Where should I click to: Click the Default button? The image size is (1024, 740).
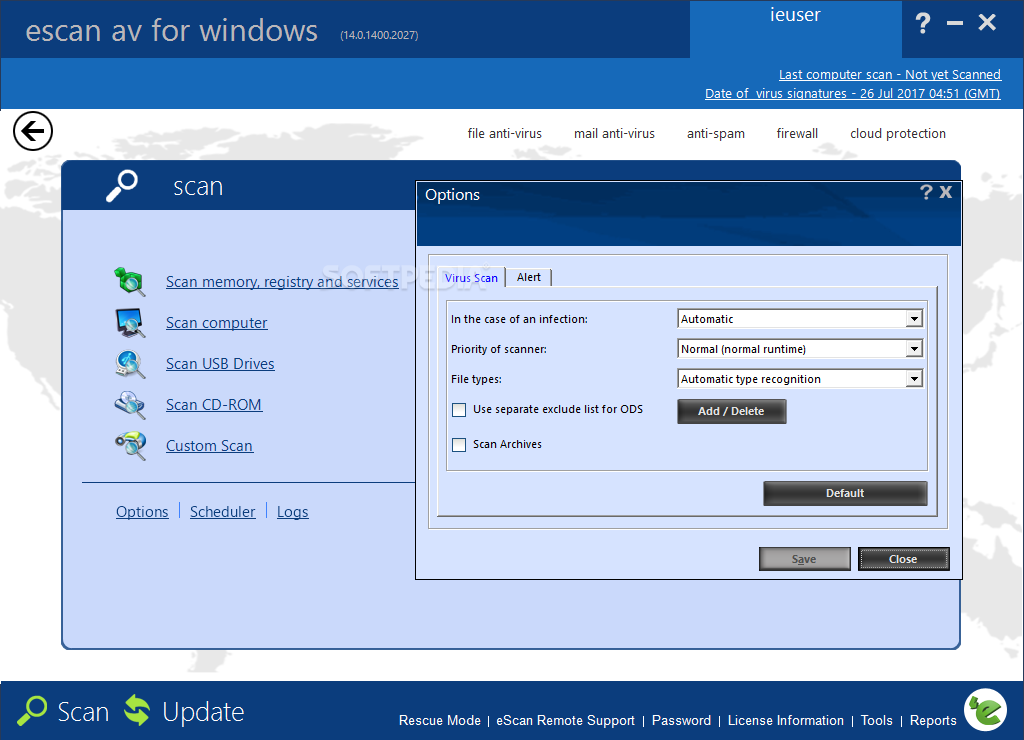845,493
